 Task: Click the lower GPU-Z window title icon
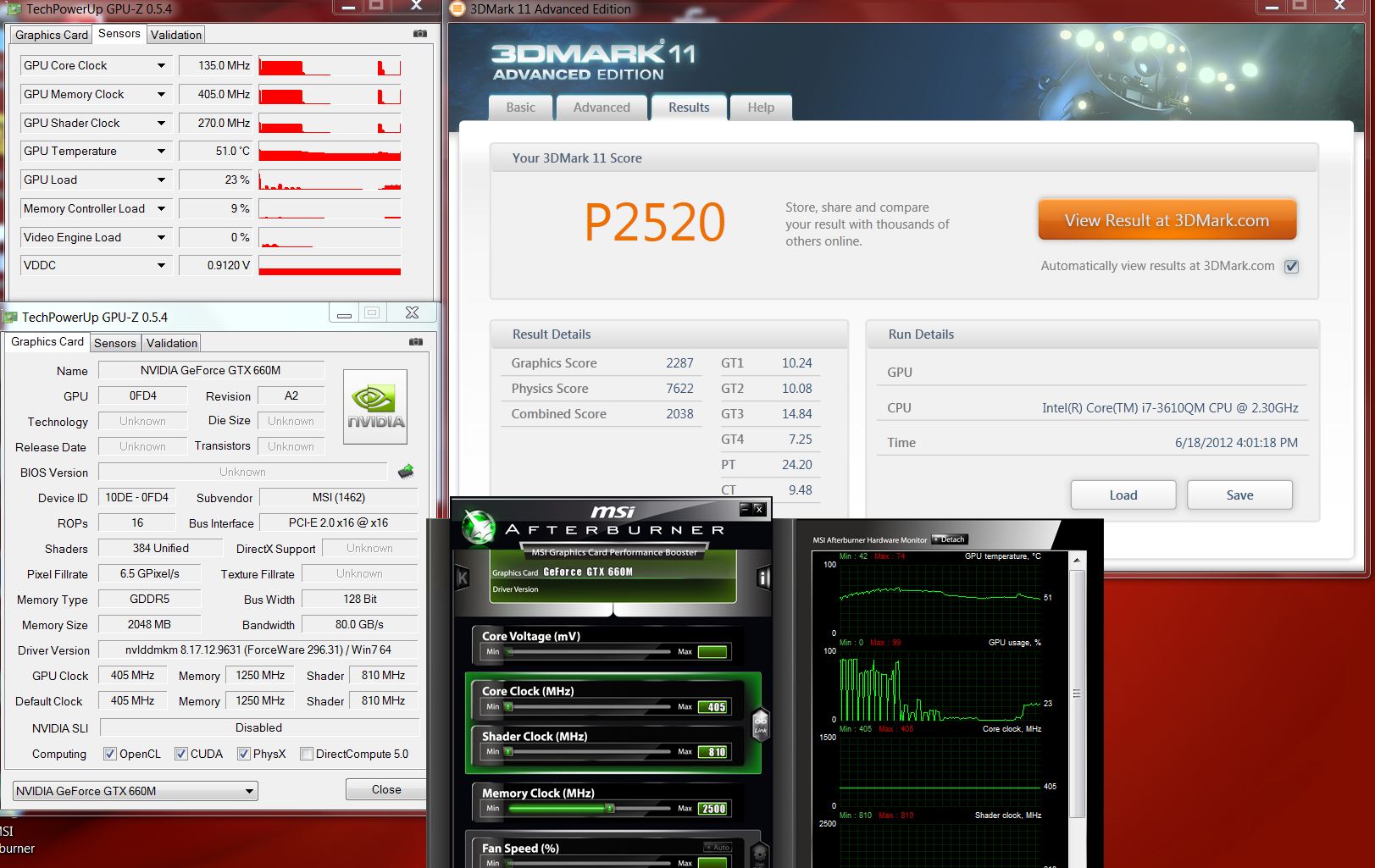click(10, 317)
